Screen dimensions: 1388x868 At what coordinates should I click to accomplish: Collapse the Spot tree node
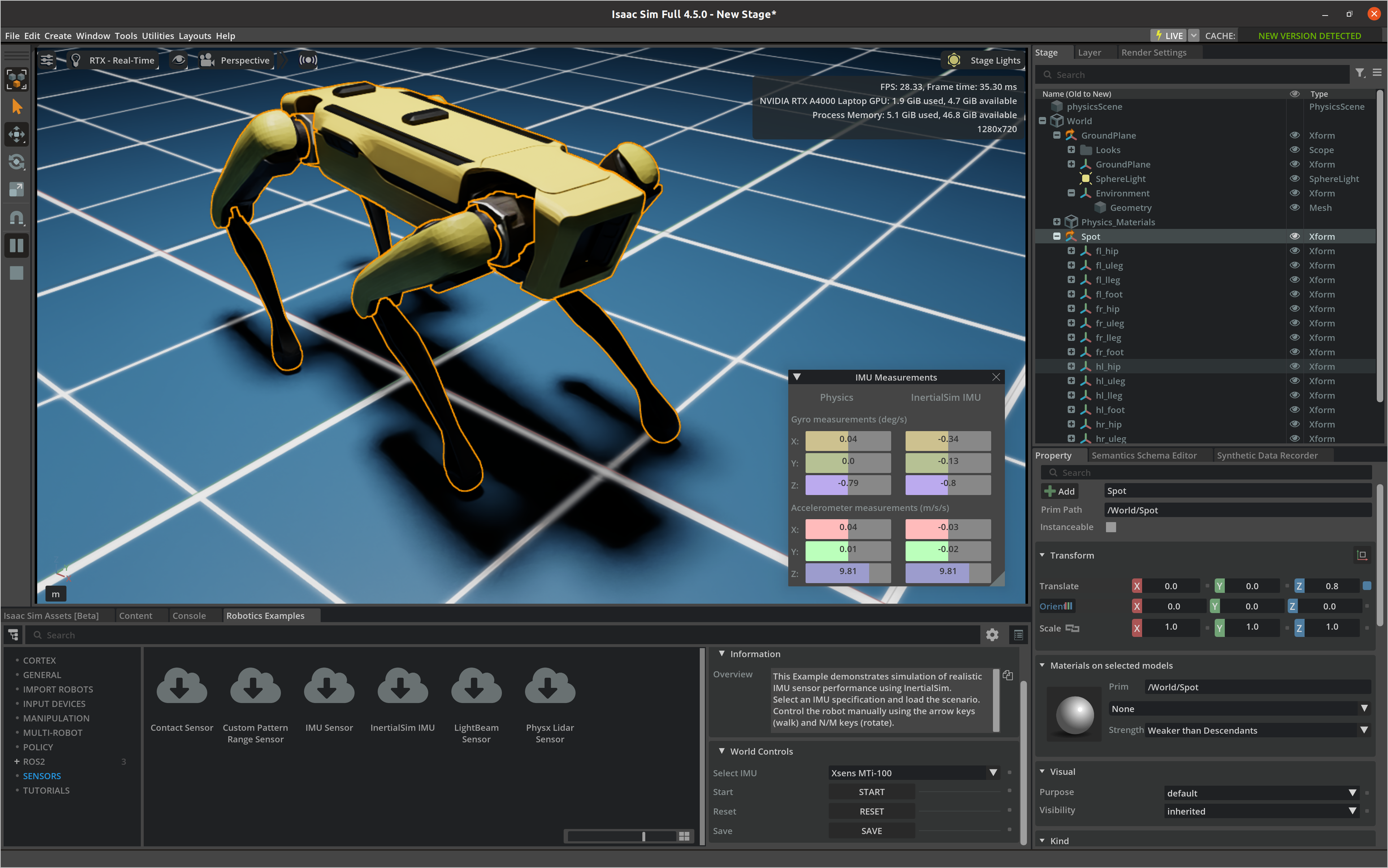pos(1057,236)
